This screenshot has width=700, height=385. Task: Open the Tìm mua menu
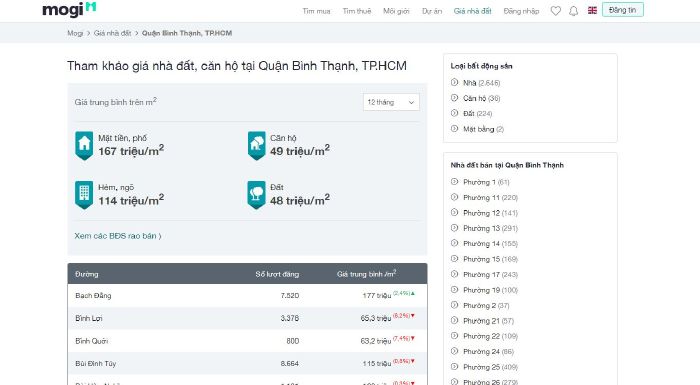coord(316,11)
